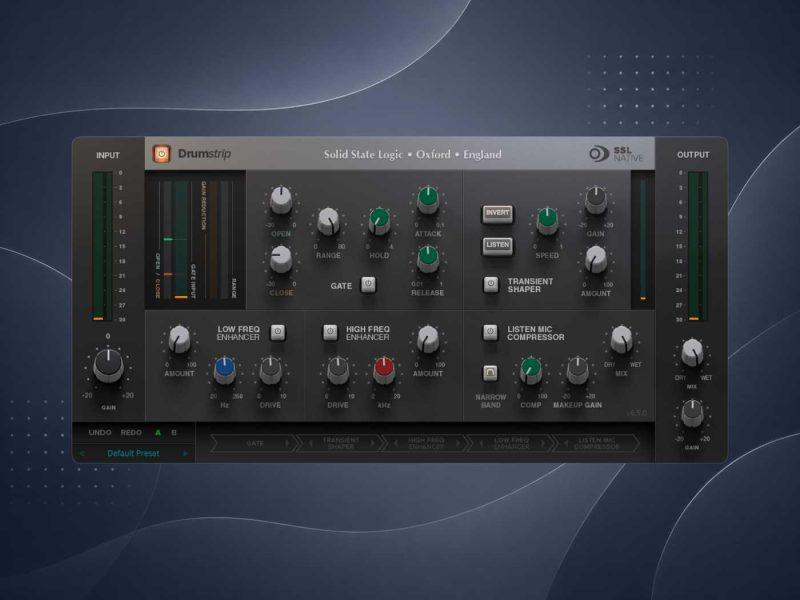Screen dimensions: 800x600
Task: Click the Low Freq Enhancer Drive knob
Action: (x=270, y=370)
